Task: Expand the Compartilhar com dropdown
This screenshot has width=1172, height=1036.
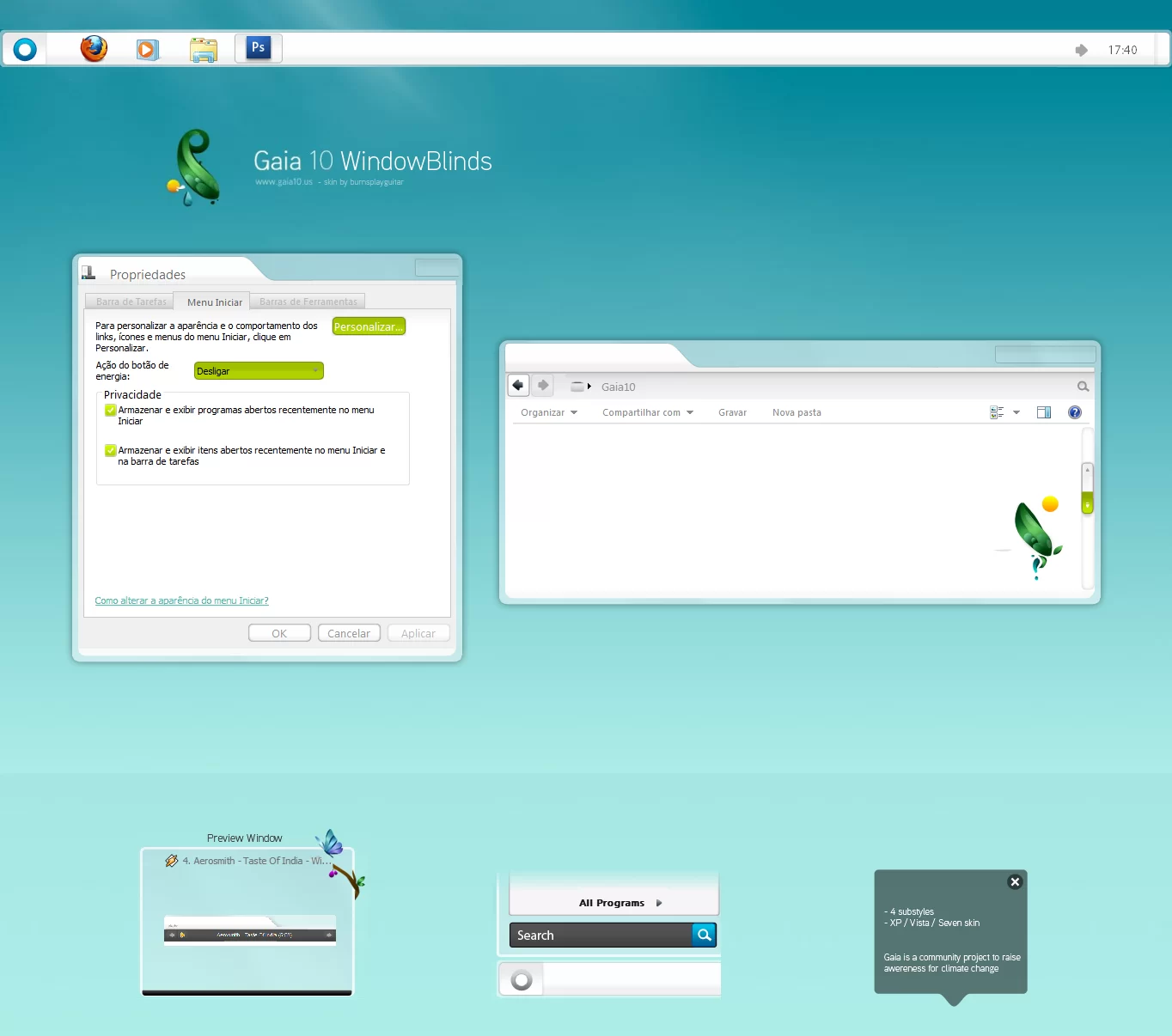Action: (647, 412)
